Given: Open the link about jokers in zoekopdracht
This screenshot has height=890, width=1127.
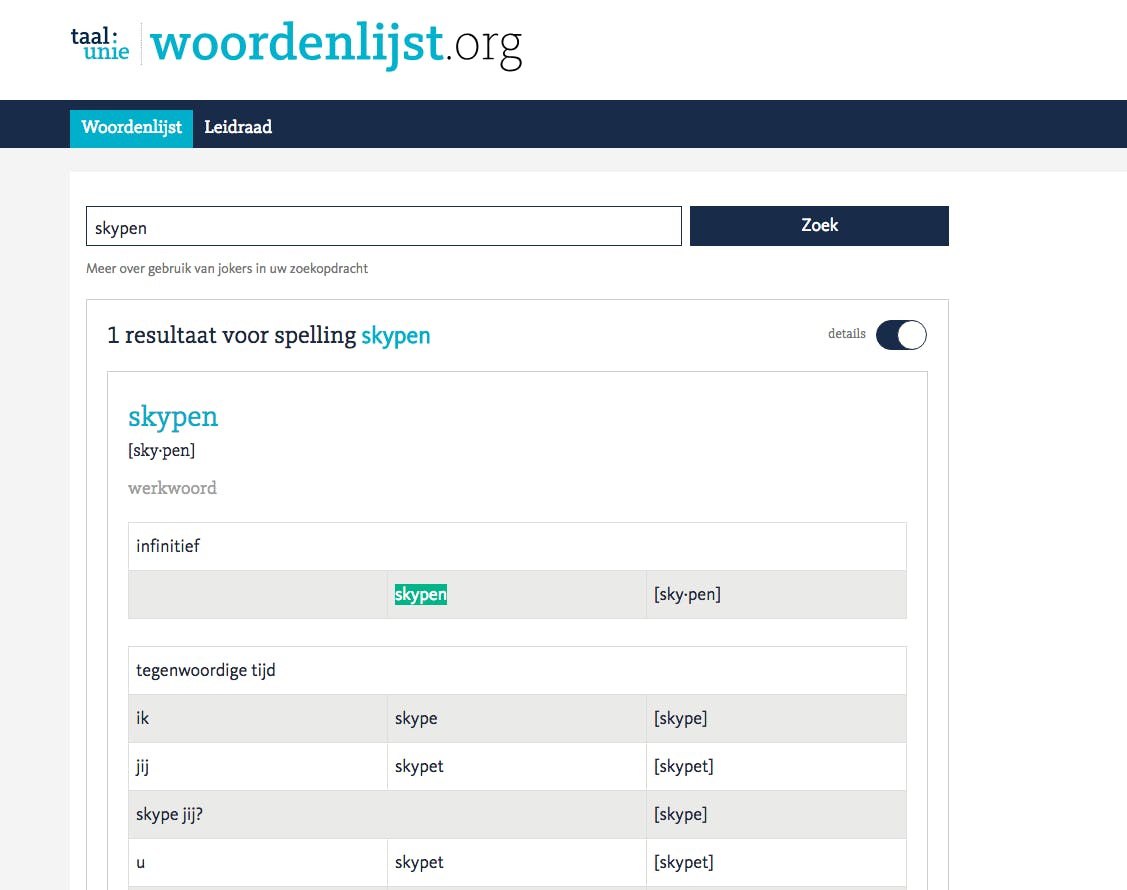Looking at the screenshot, I should (x=227, y=268).
